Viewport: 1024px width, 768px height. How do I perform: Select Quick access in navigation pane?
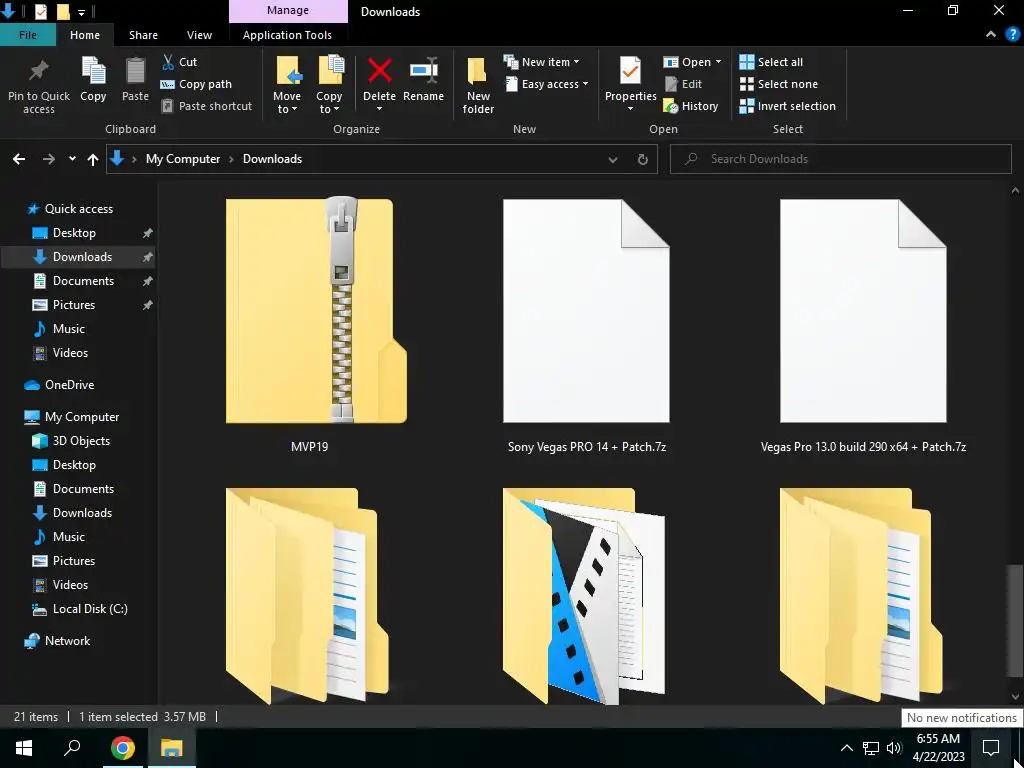78,209
